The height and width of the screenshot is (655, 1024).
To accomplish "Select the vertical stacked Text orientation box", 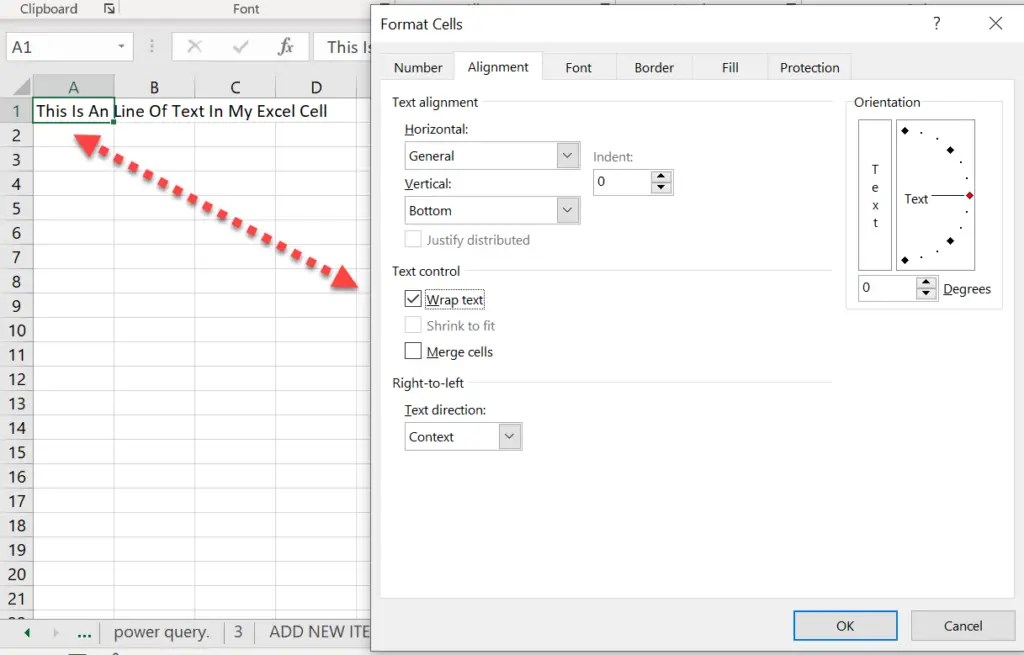I will click(x=874, y=195).
